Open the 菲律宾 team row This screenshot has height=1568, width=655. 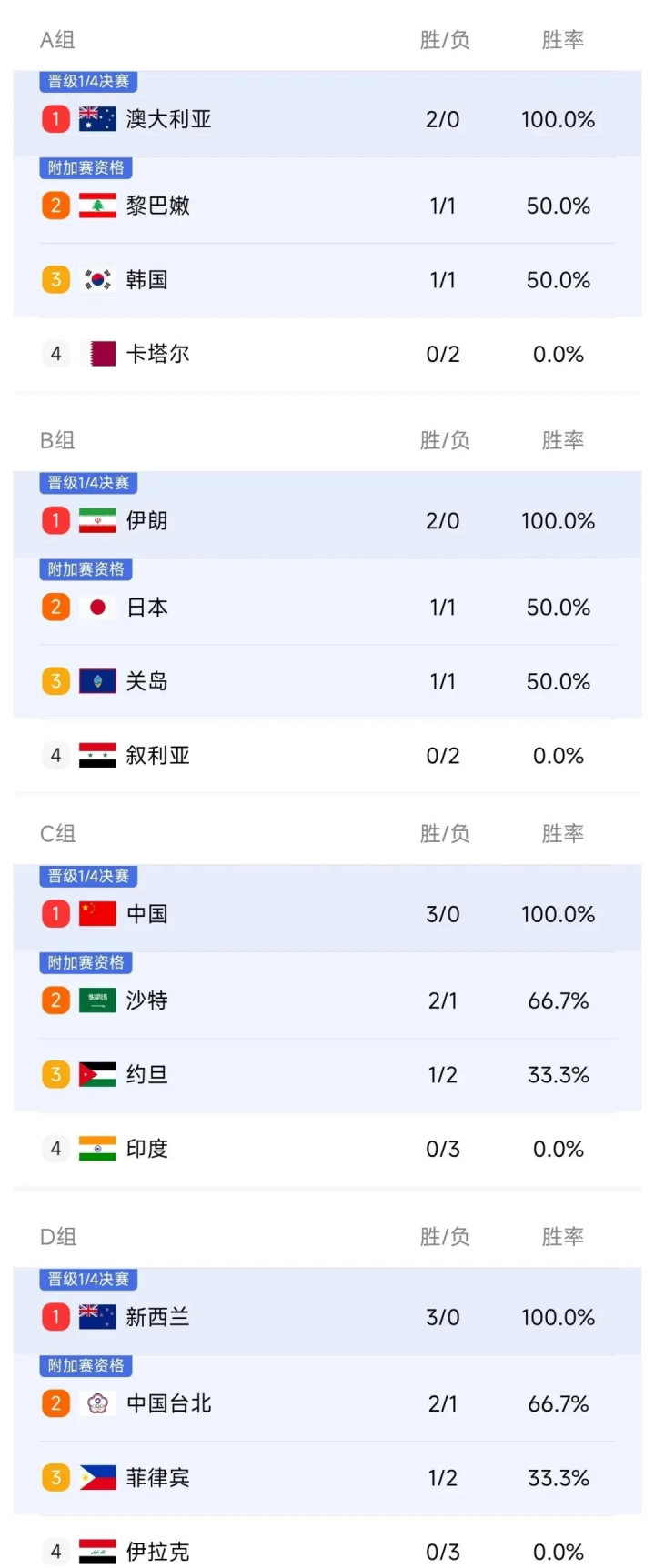[327, 1478]
